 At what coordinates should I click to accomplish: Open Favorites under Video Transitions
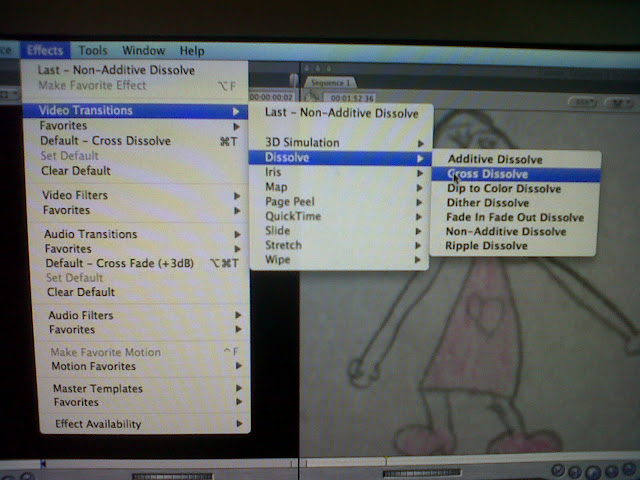[x=136, y=126]
